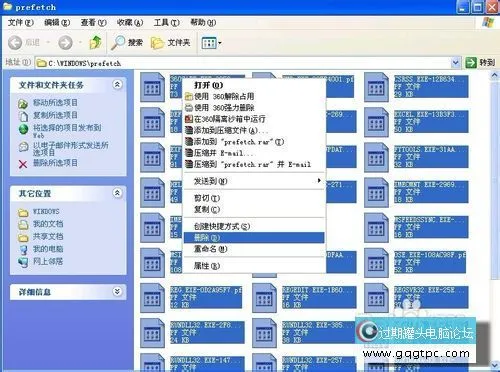
Task: Click 以电子邮件形式发送所选项目 link
Action: click(x=70, y=149)
